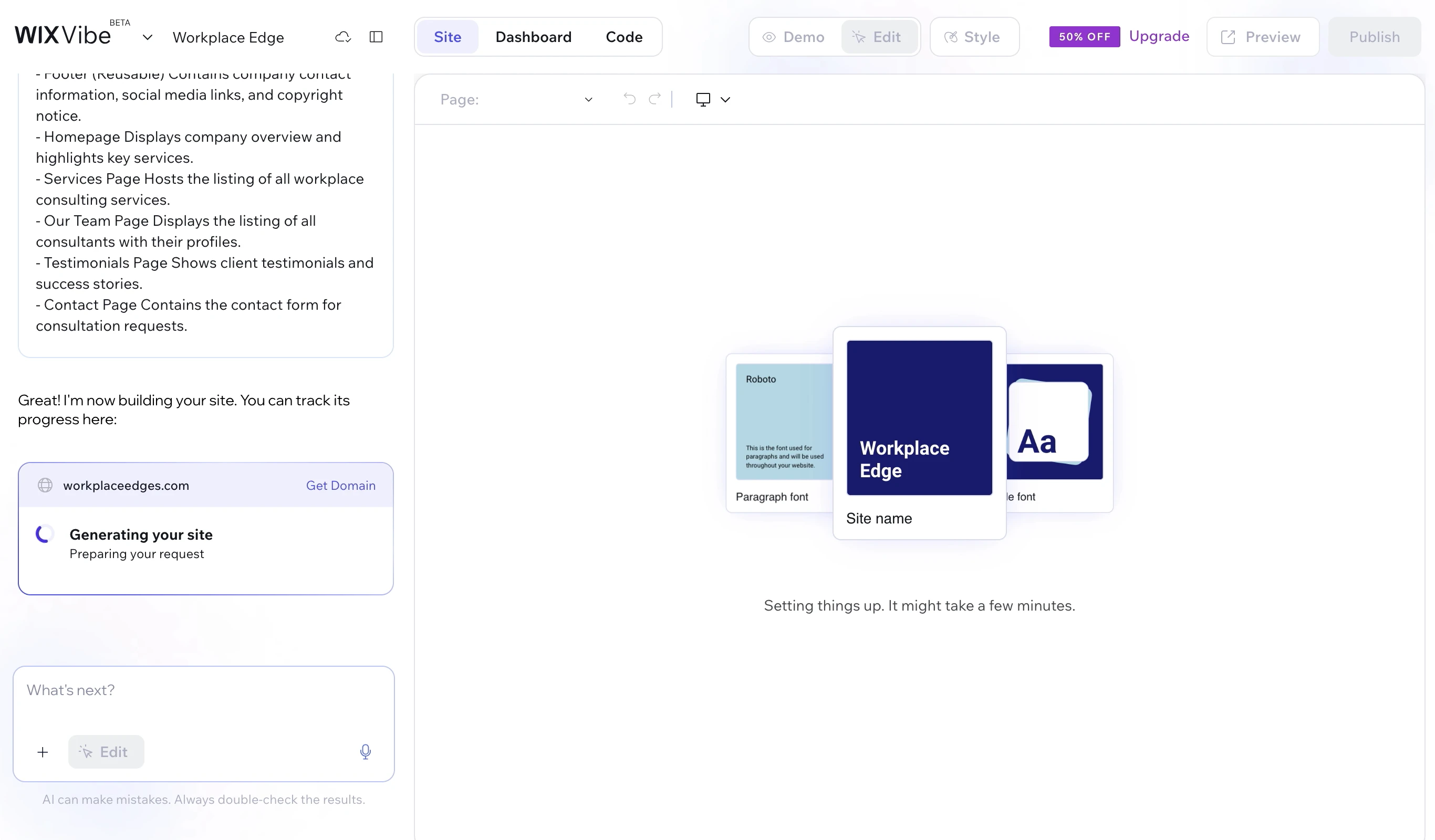Click the microphone icon for voice input
The image size is (1435, 840).
point(365,751)
